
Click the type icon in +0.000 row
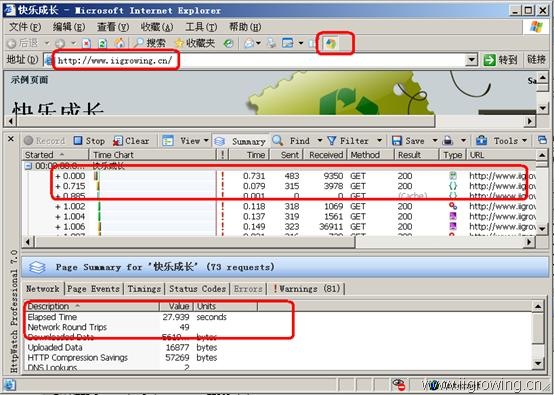tap(453, 176)
